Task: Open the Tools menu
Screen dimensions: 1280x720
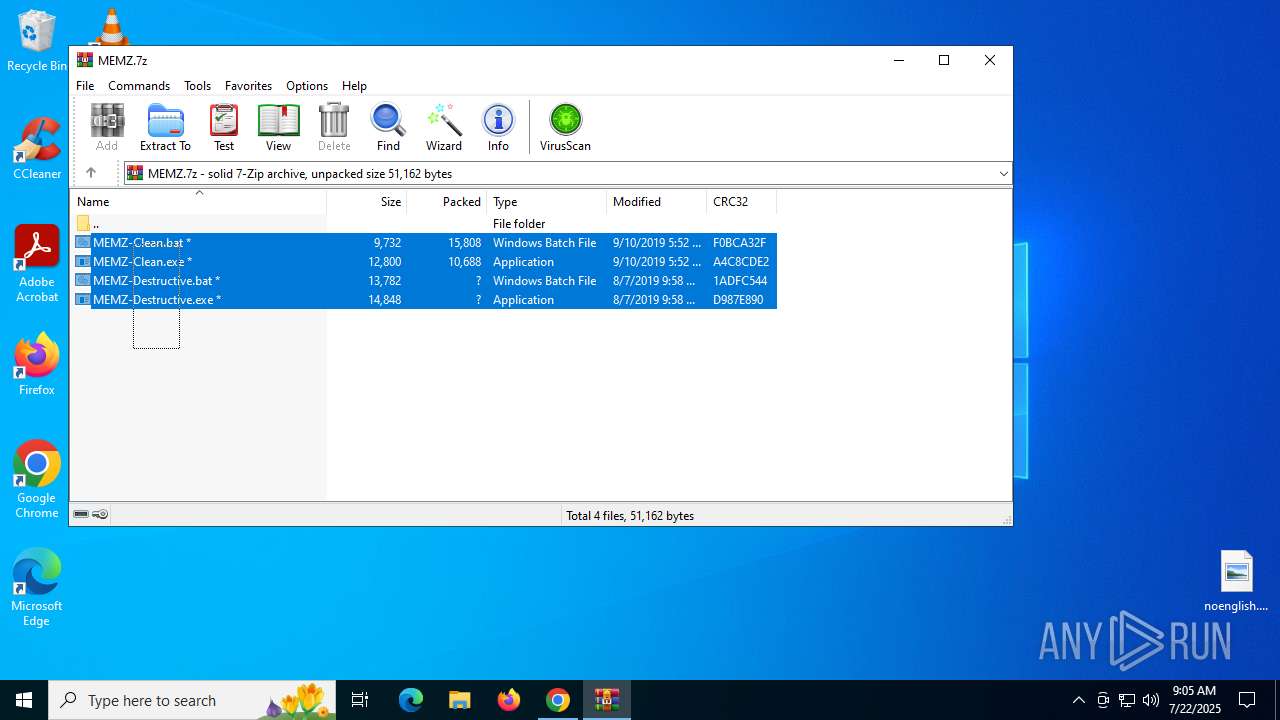Action: [197, 86]
